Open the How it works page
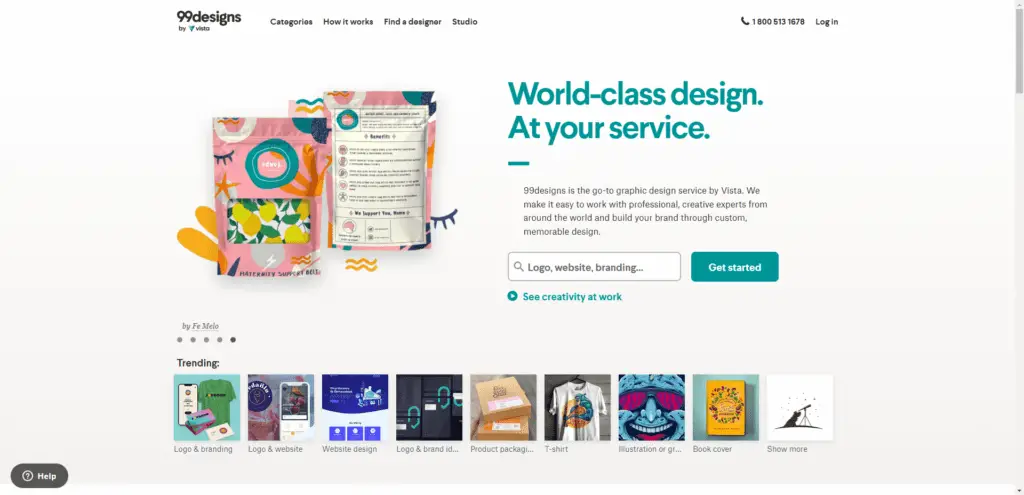 pos(348,22)
